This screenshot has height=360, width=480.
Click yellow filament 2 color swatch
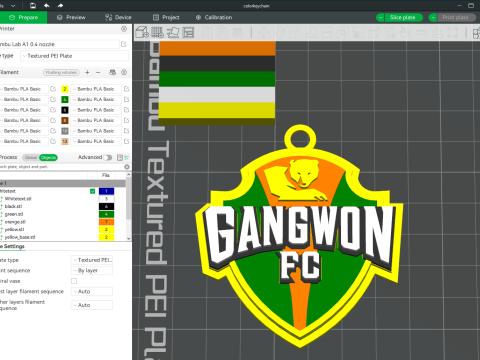click(x=65, y=89)
